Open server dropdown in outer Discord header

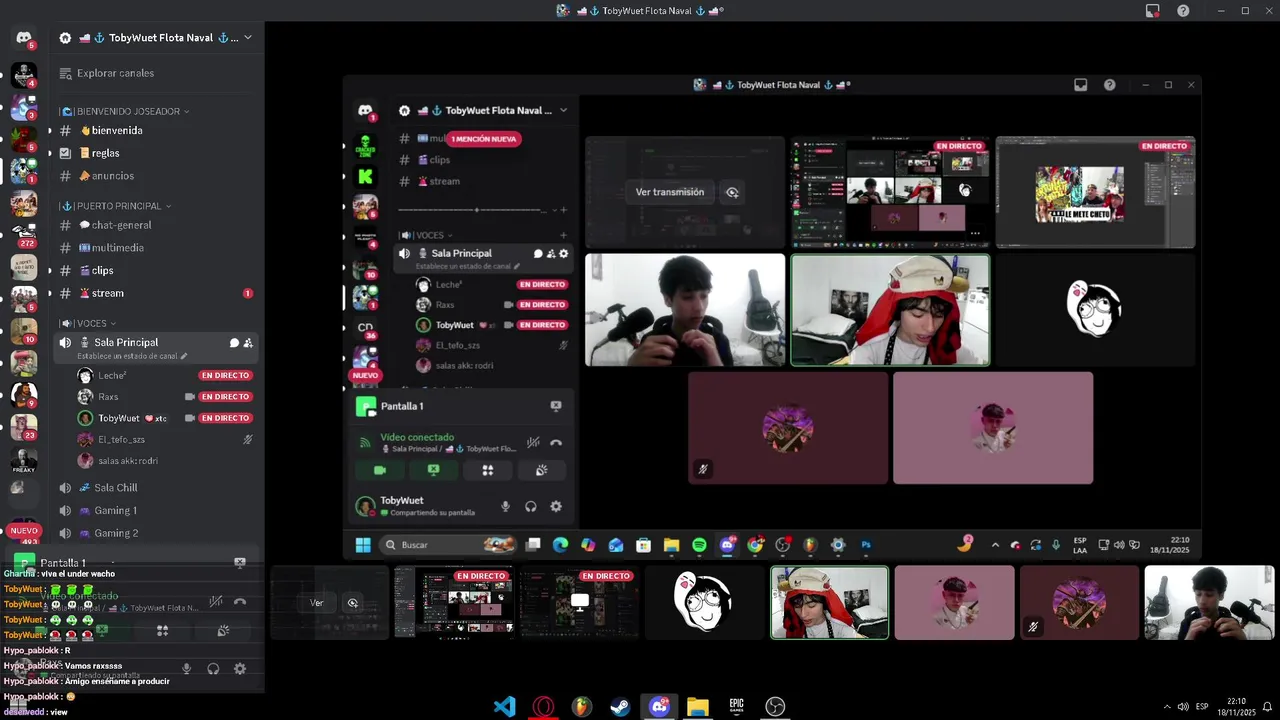(247, 38)
